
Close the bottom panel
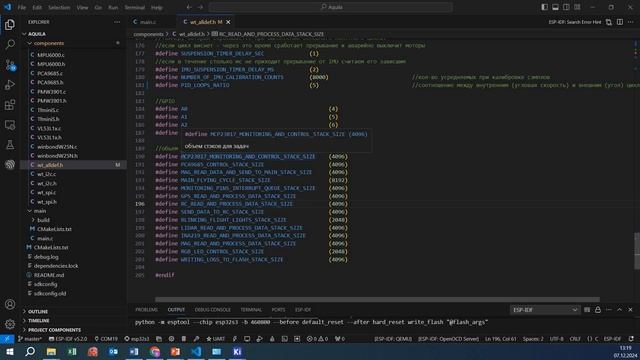point(630,310)
